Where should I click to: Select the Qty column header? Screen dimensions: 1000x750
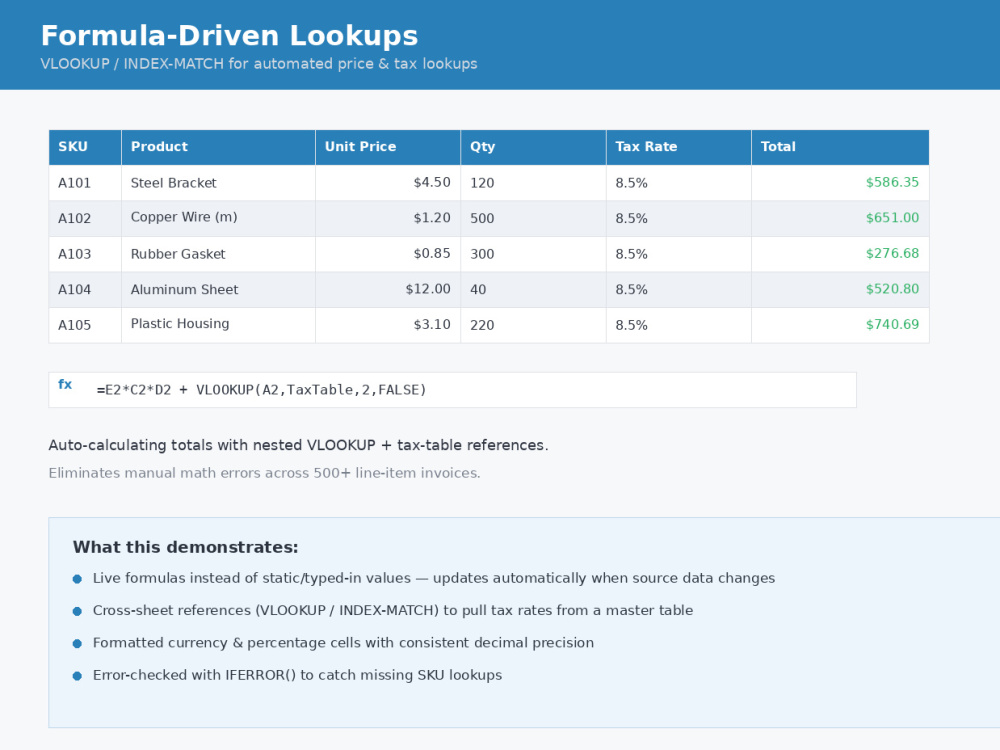click(x=534, y=147)
